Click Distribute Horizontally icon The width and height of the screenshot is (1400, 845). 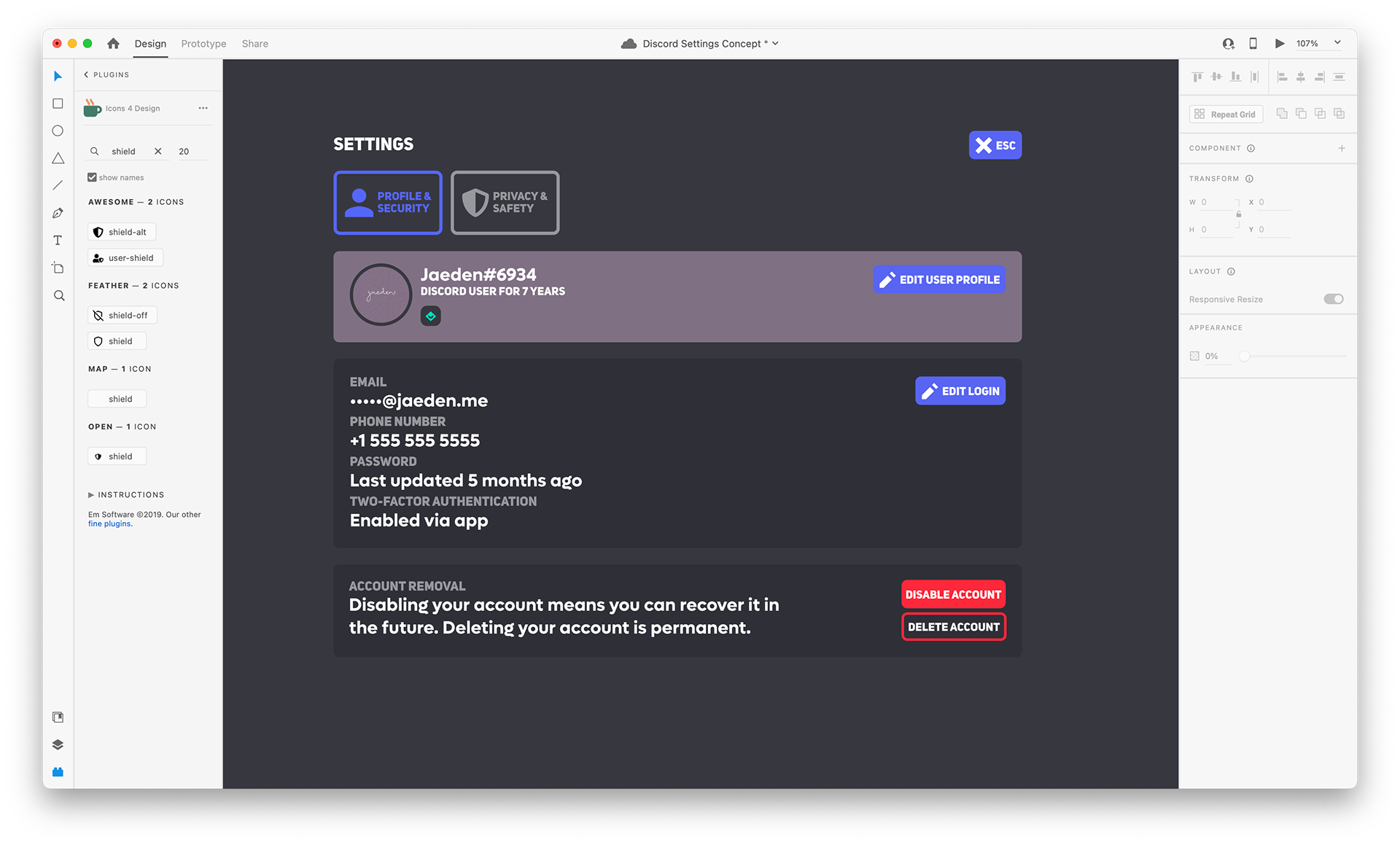(1339, 77)
